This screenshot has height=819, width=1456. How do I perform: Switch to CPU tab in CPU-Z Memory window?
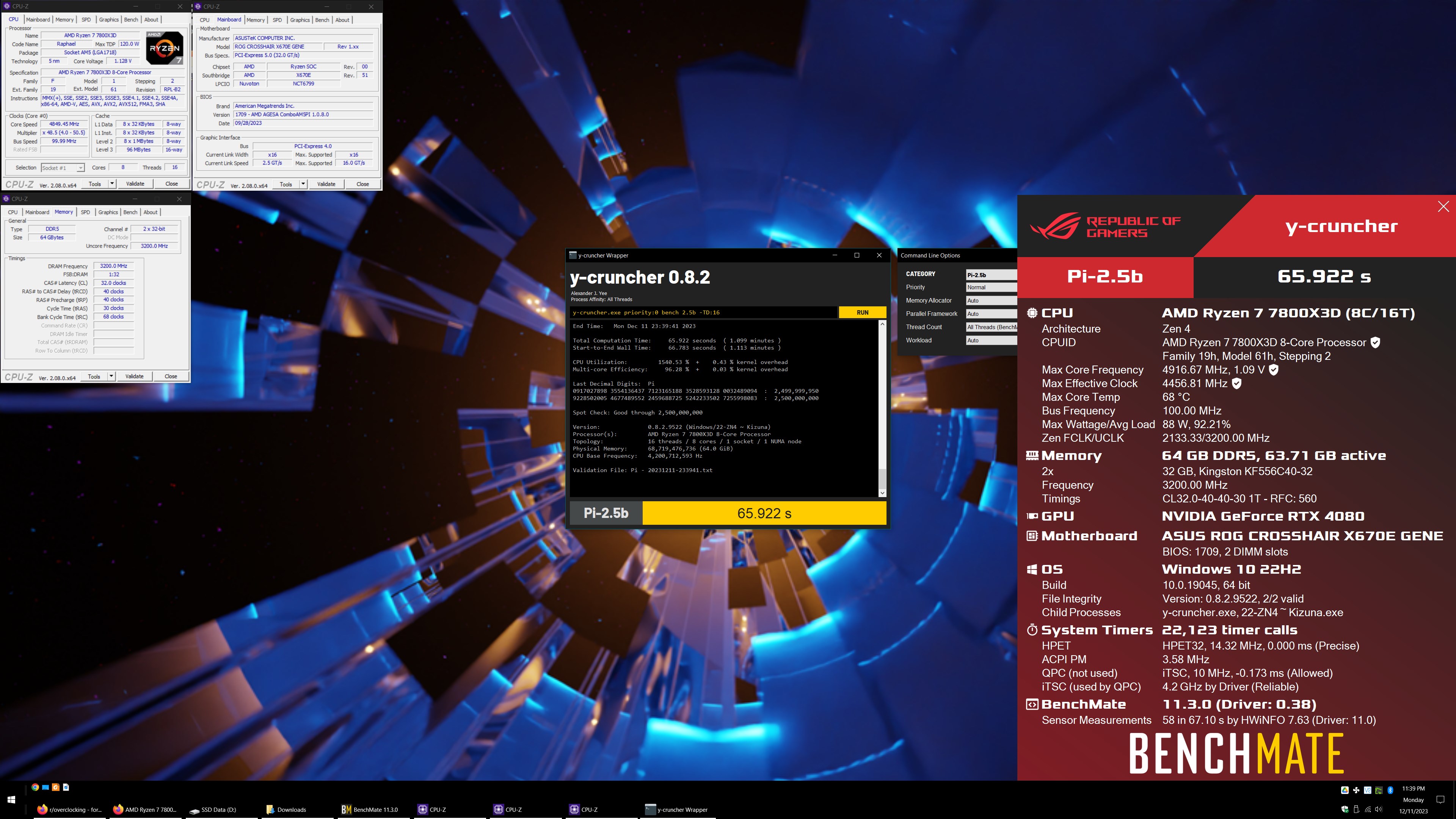click(x=13, y=212)
